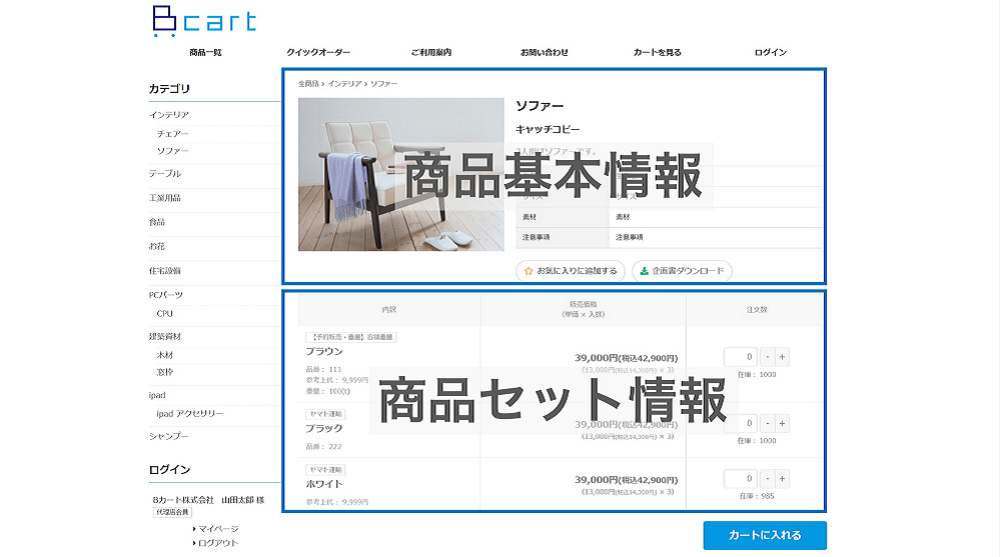This screenshot has height=557, width=1000.
Task: Open お問い合わせ menu item
Action: pyautogui.click(x=544, y=52)
